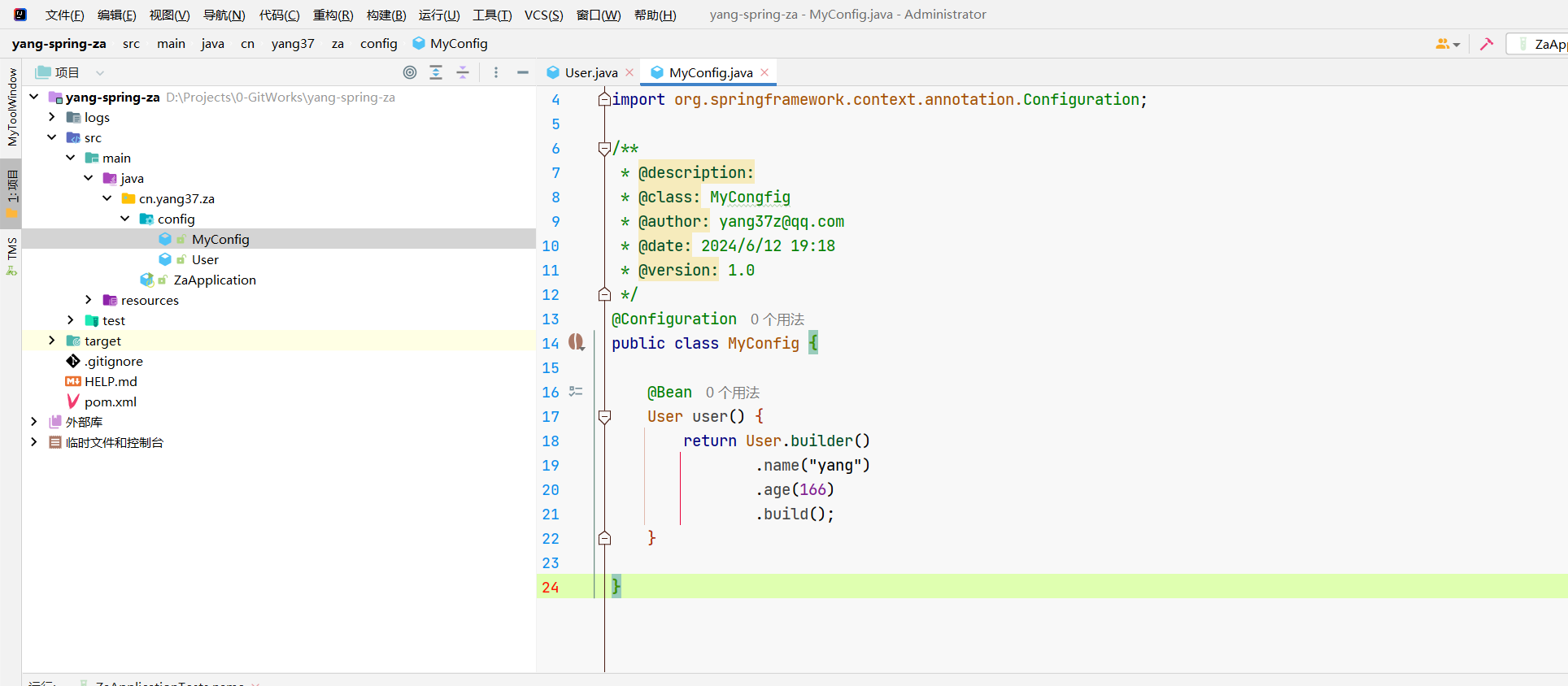Click the IntelliJ IDEA logo icon
1568x686 pixels.
[20, 15]
